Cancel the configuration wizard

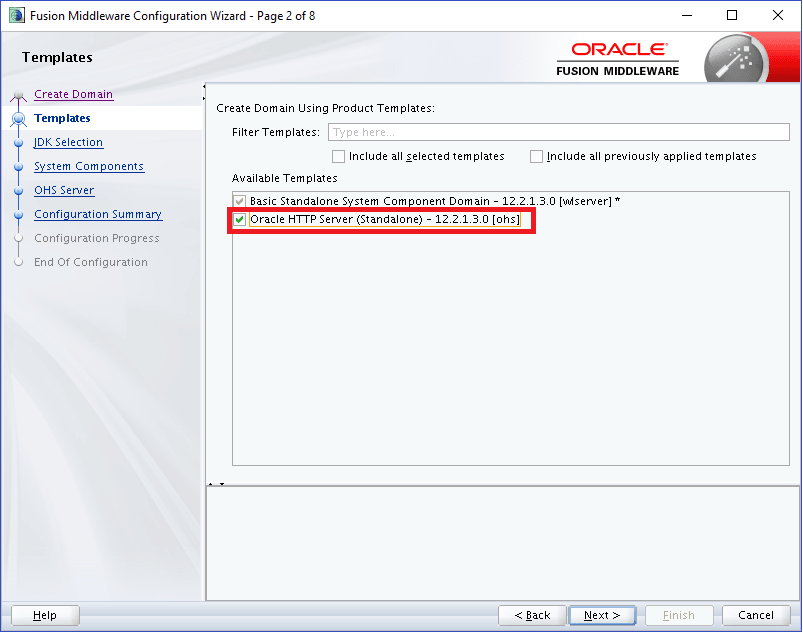click(756, 615)
